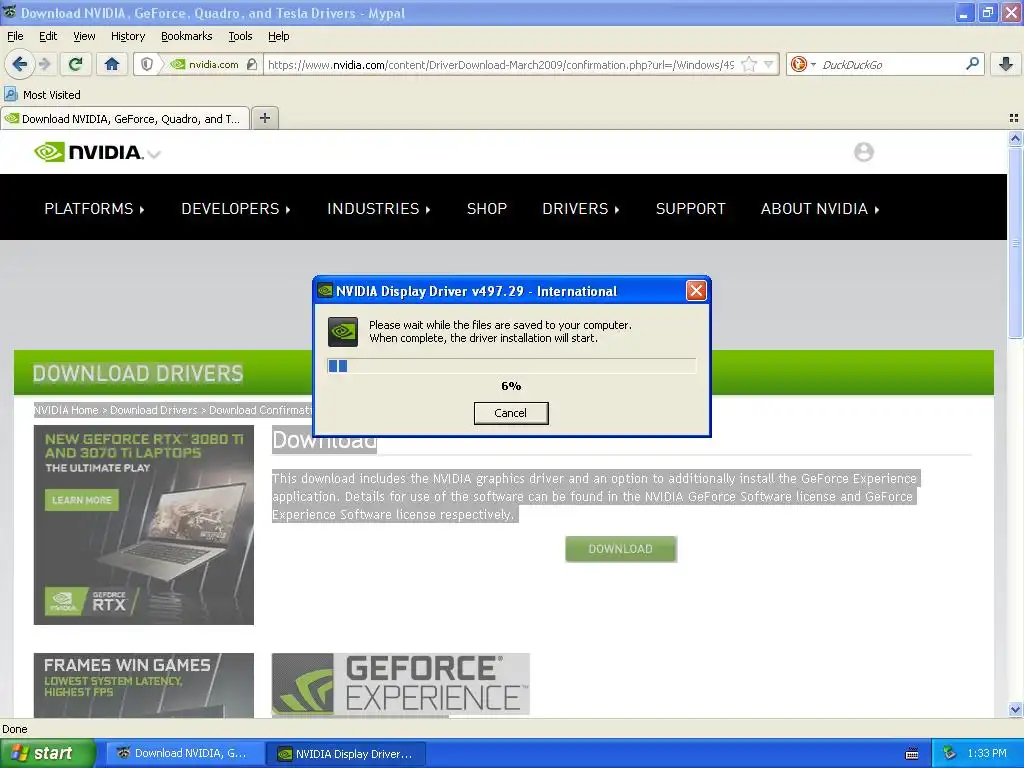Open the Downloads arrow button
The width and height of the screenshot is (1024, 768).
tap(1006, 64)
